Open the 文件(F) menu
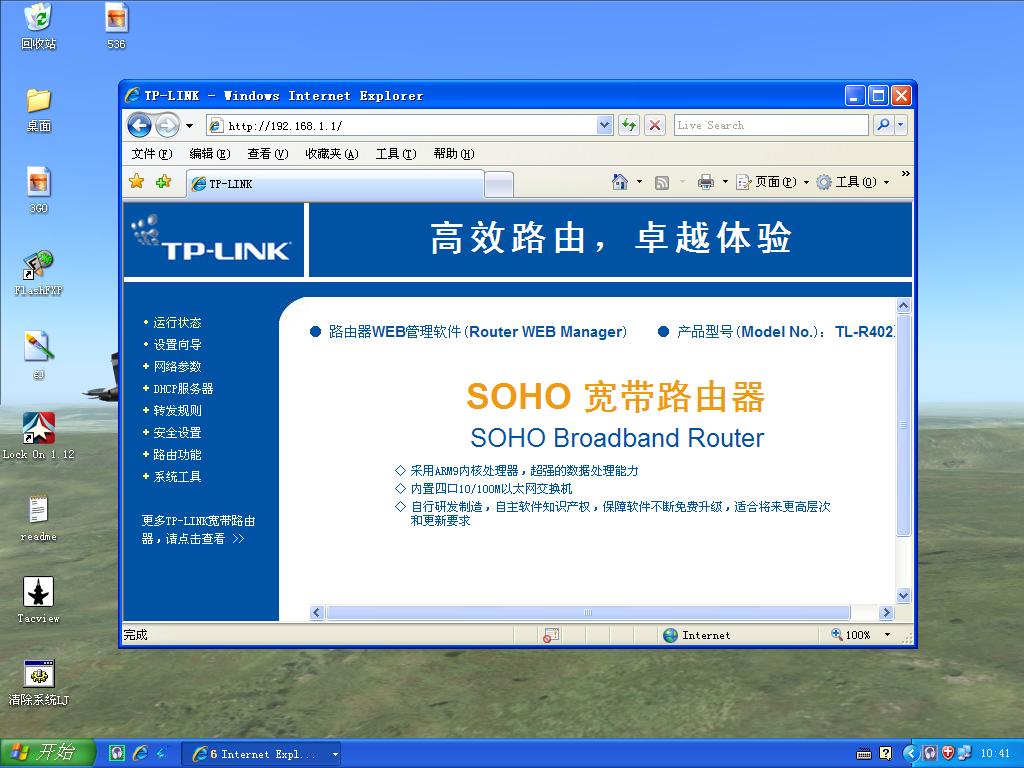This screenshot has width=1024, height=768. (152, 154)
